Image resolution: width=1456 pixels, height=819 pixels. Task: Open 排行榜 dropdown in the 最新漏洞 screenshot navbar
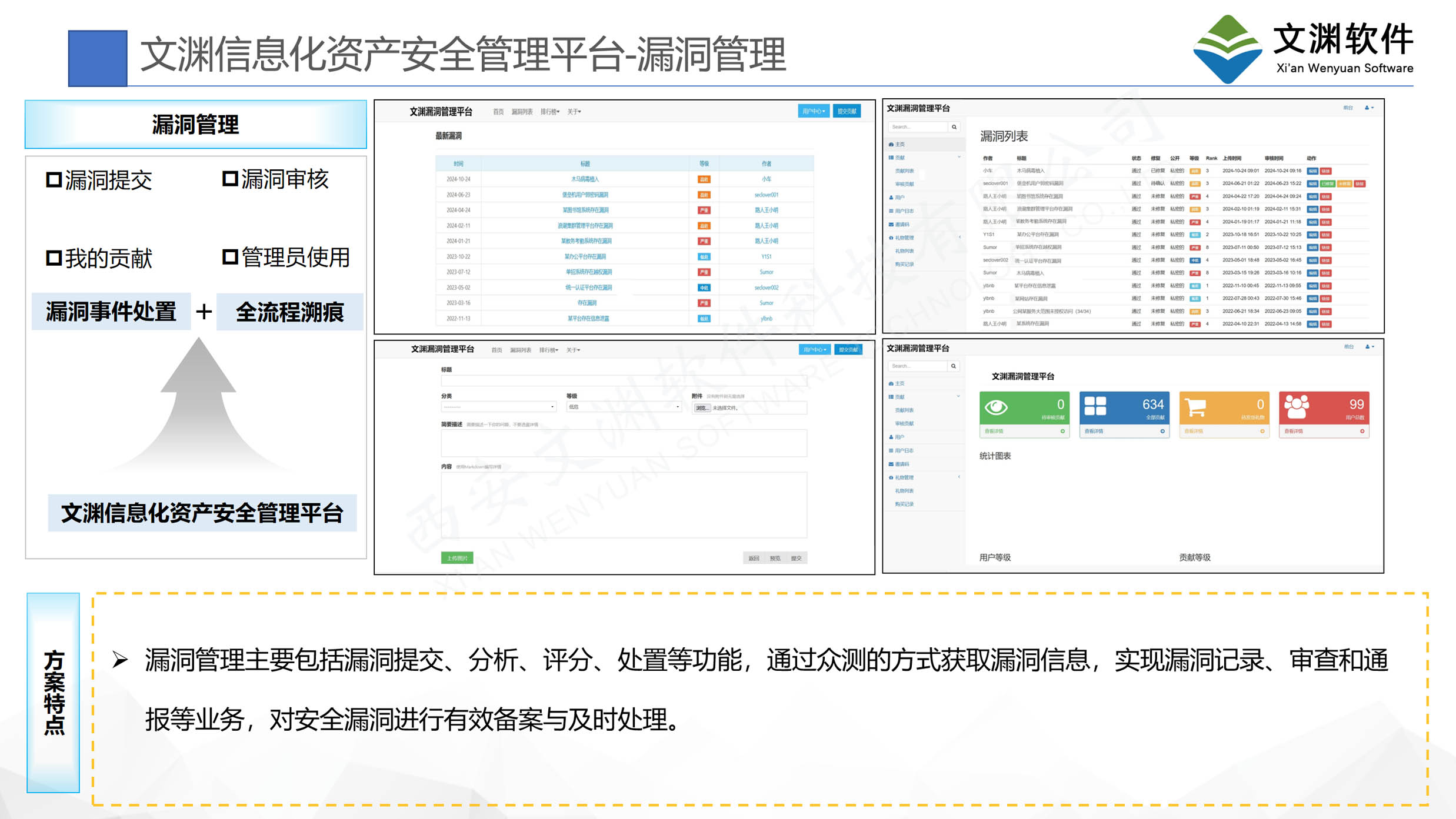[549, 112]
